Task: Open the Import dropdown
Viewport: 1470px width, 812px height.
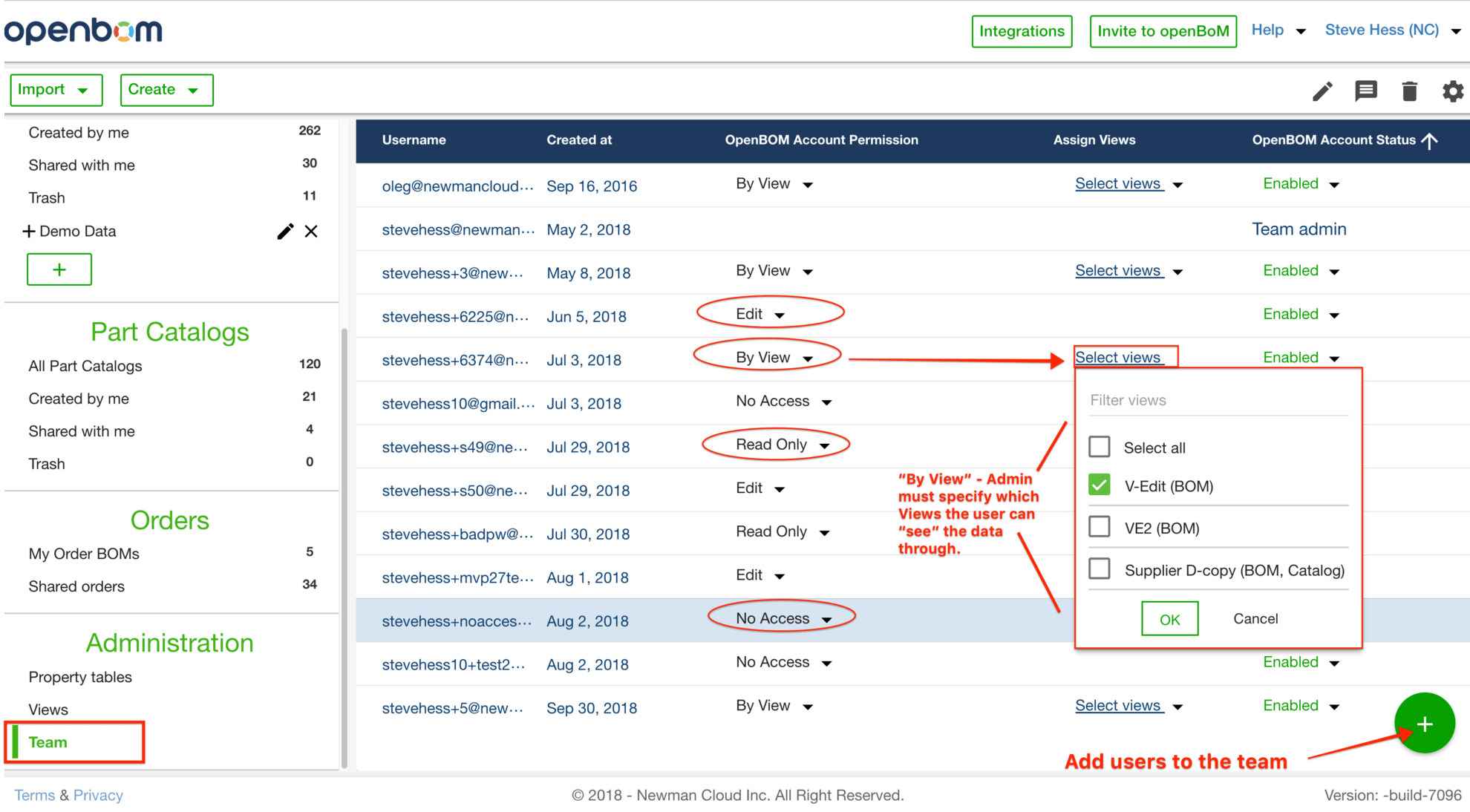Action: (56, 89)
